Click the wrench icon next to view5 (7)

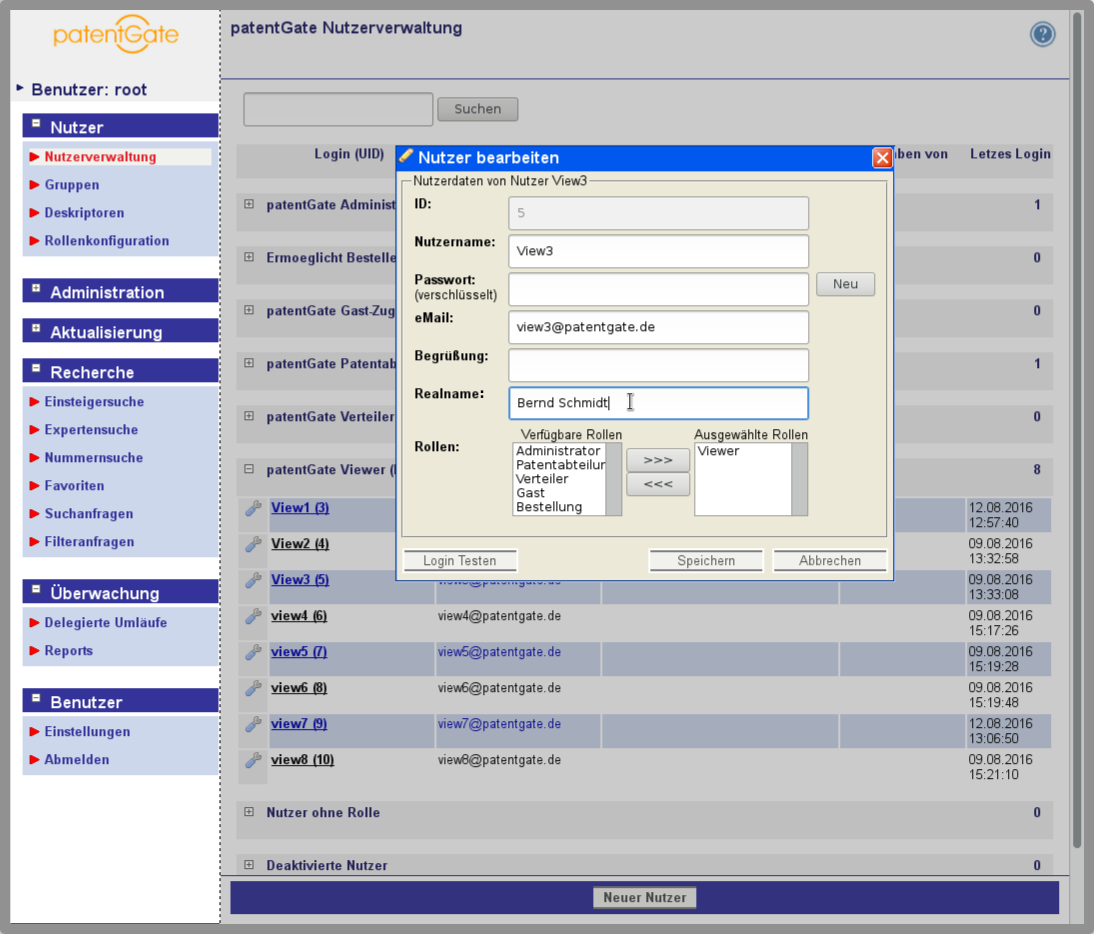[x=253, y=653]
